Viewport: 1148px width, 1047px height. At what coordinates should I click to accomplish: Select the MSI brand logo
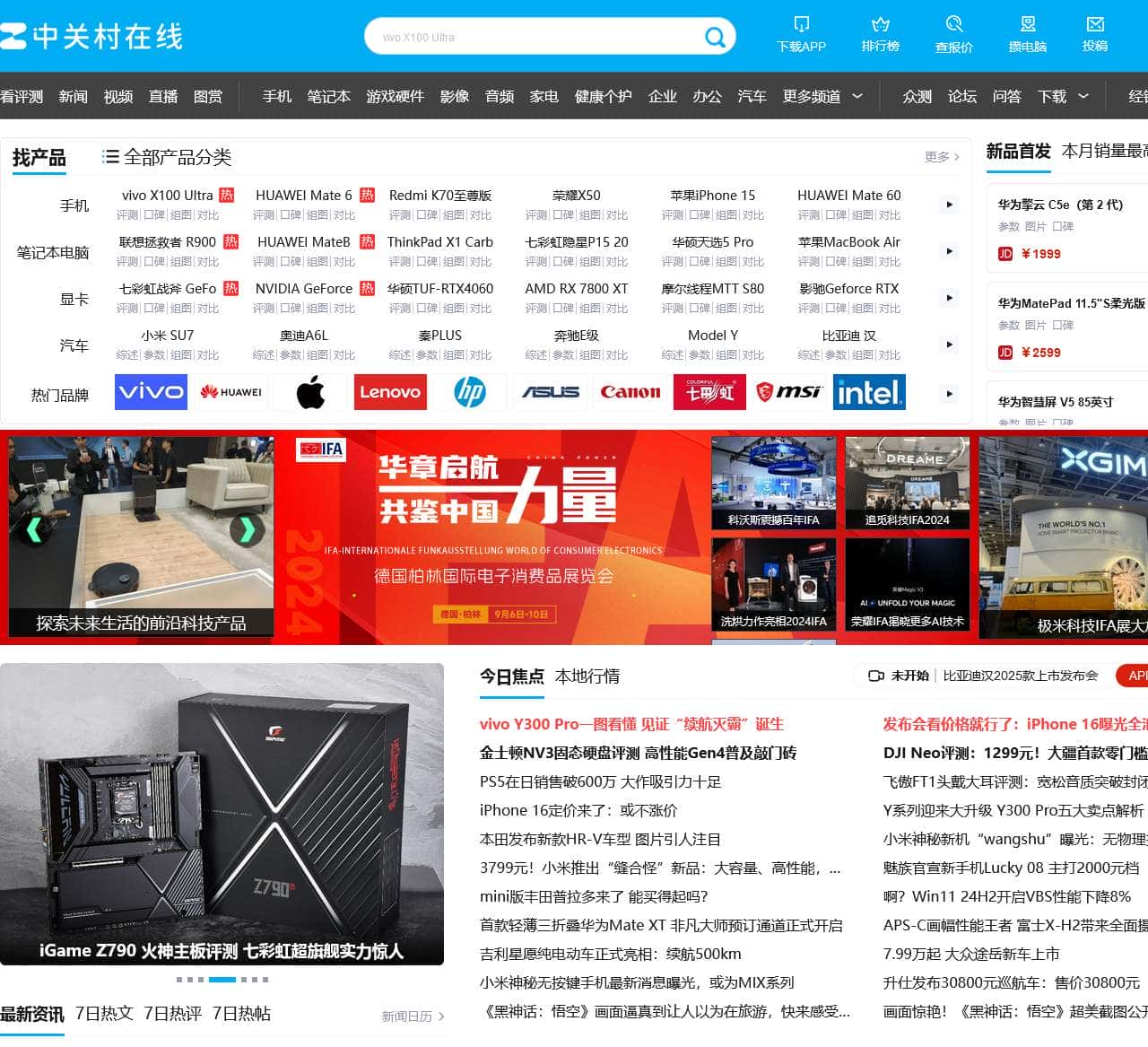click(x=789, y=392)
